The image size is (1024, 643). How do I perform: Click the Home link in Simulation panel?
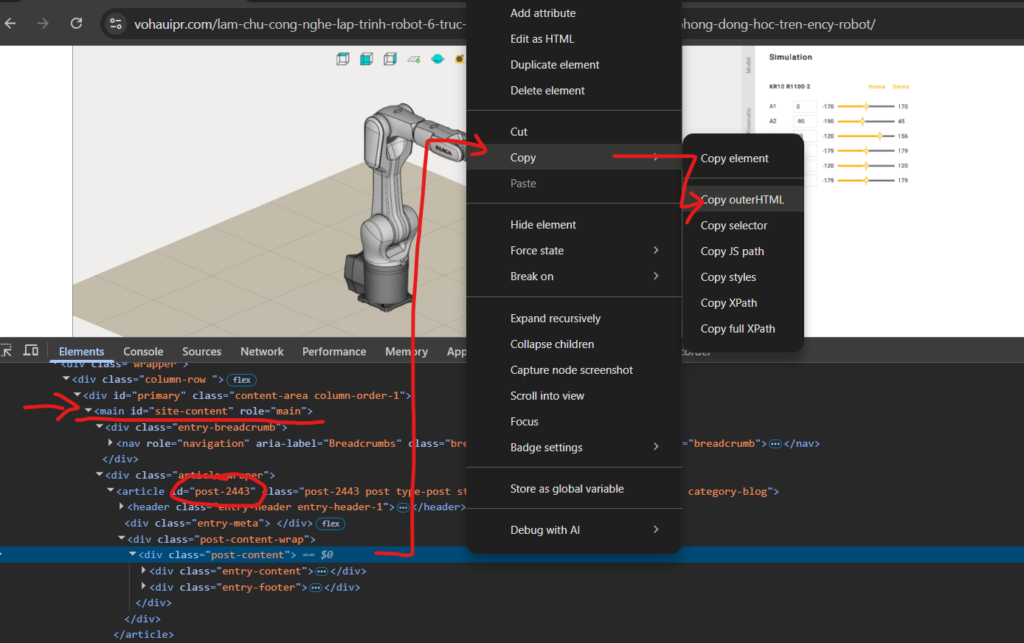pyautogui.click(x=876, y=87)
